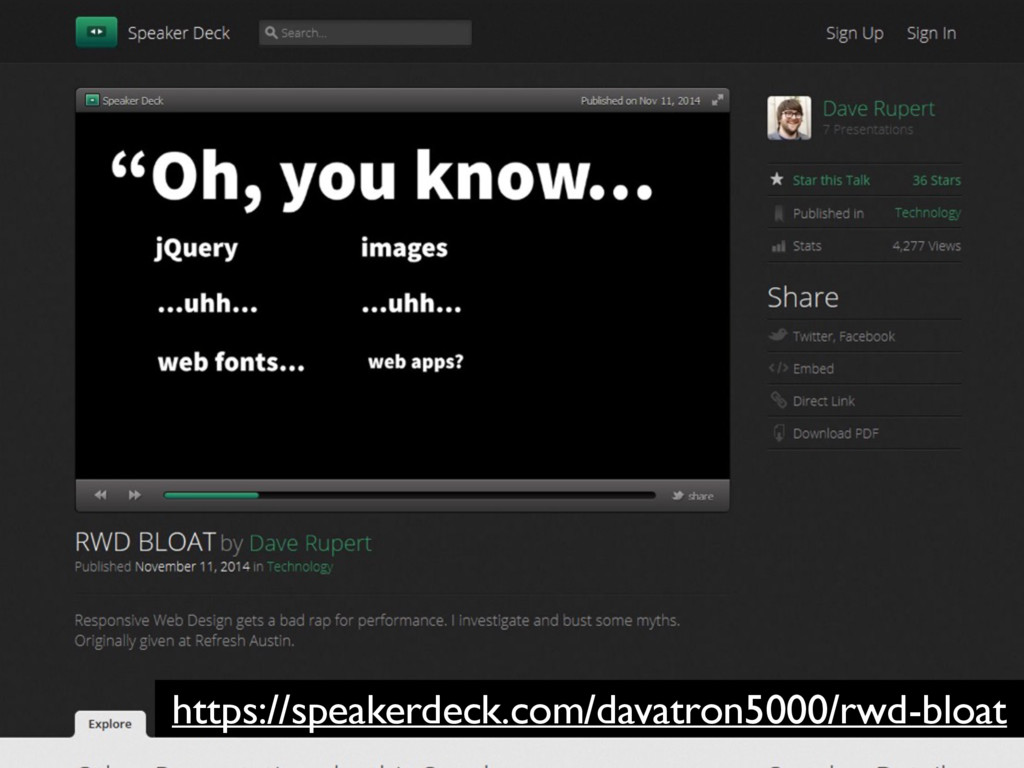Click the share label in player footer

pos(700,496)
